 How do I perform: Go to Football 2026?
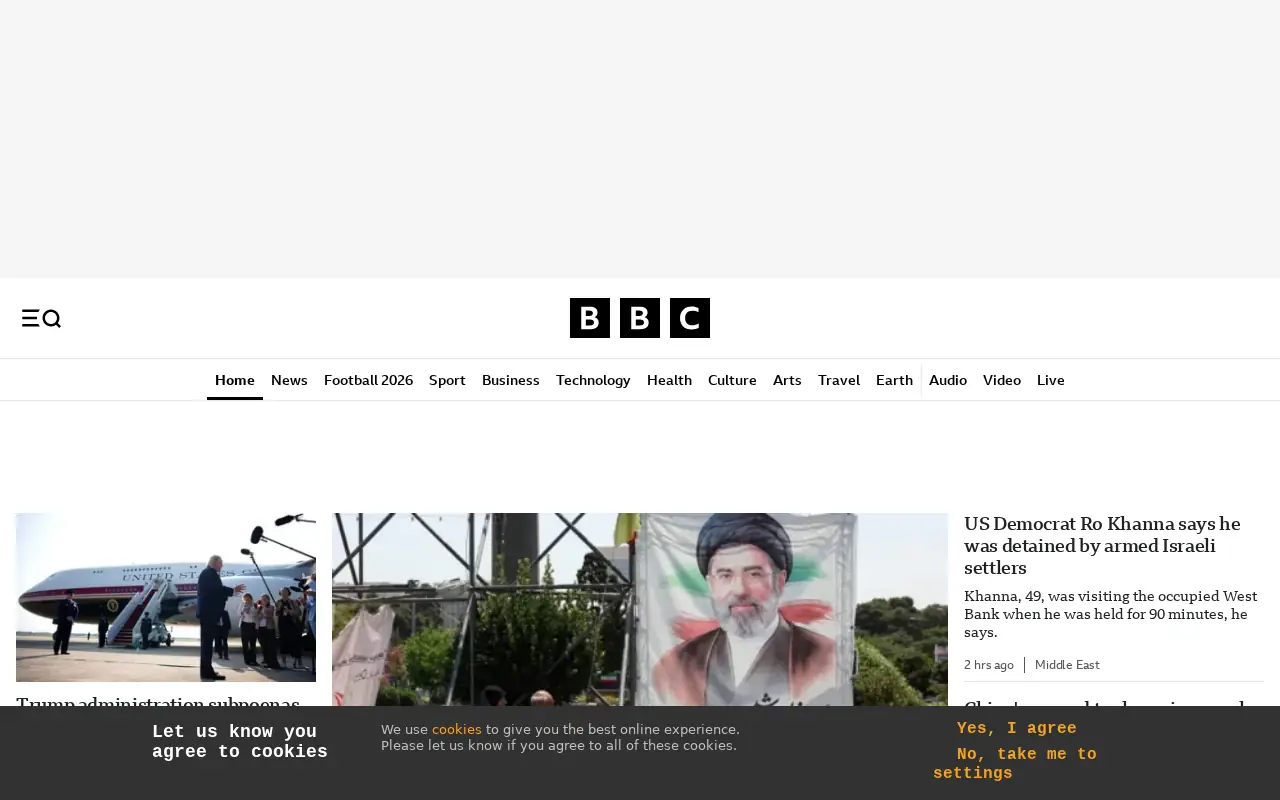368,380
